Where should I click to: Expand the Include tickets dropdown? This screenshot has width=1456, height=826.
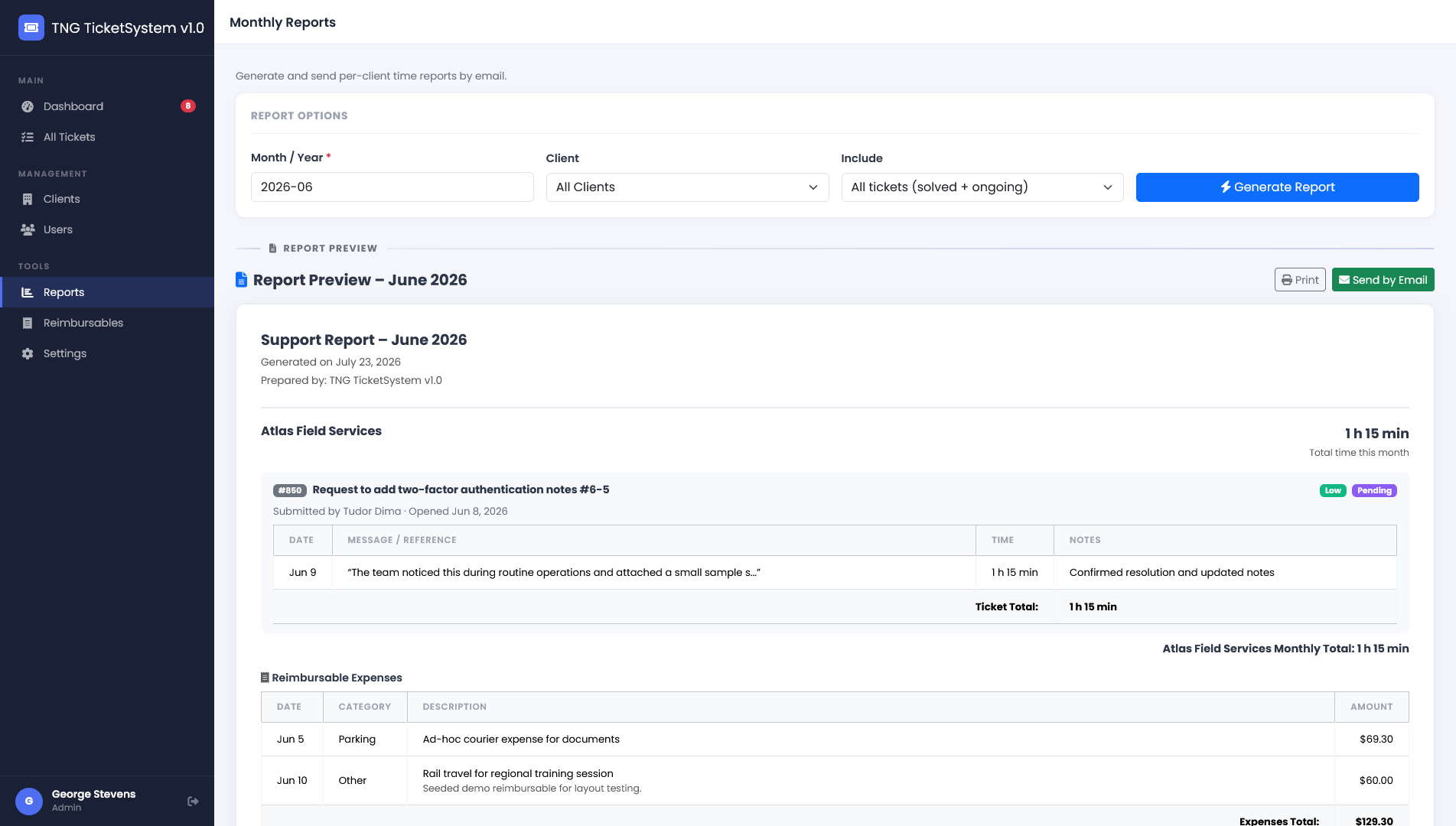click(x=982, y=187)
